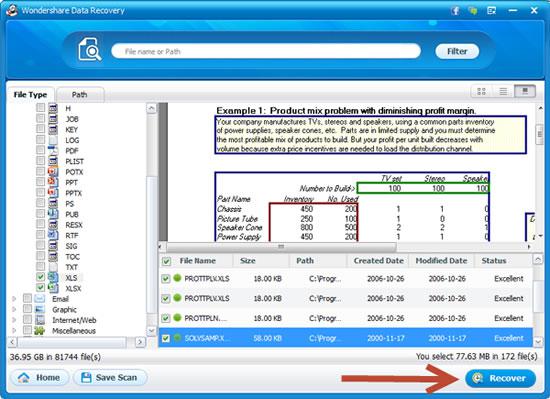Uncheck the XLS file type checkbox
This screenshot has width=550, height=399.
[x=41, y=277]
